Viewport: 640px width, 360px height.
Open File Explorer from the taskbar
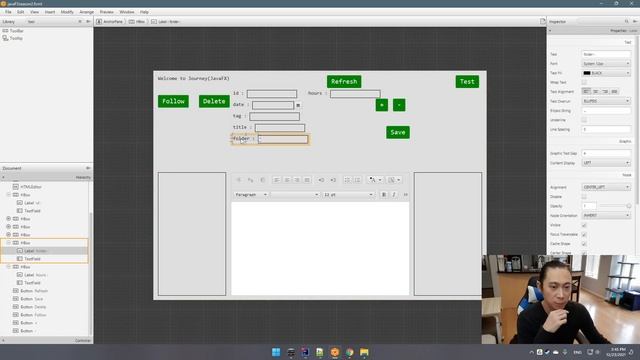click(364, 352)
